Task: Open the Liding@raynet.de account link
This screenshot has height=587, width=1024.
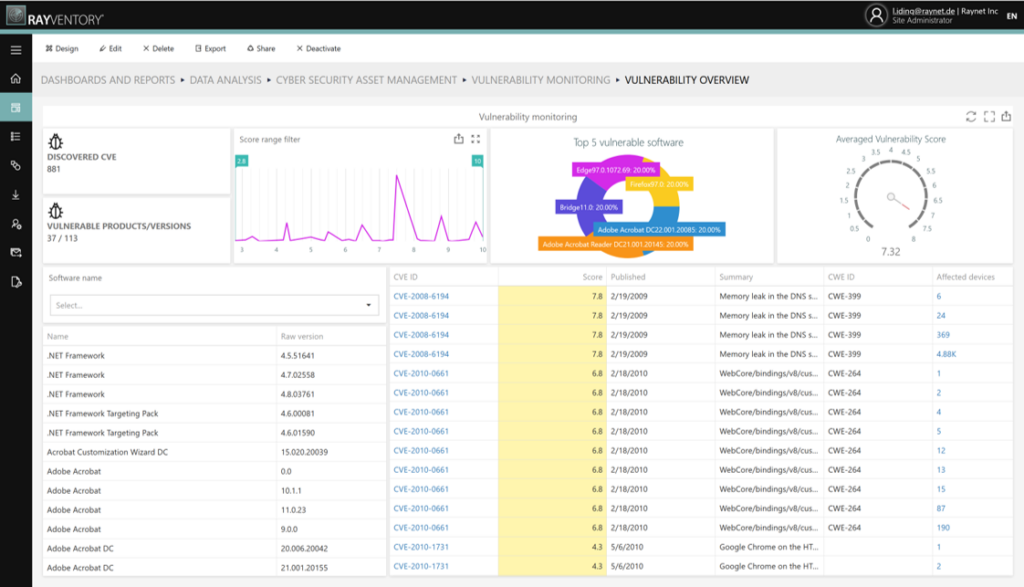Action: 923,11
